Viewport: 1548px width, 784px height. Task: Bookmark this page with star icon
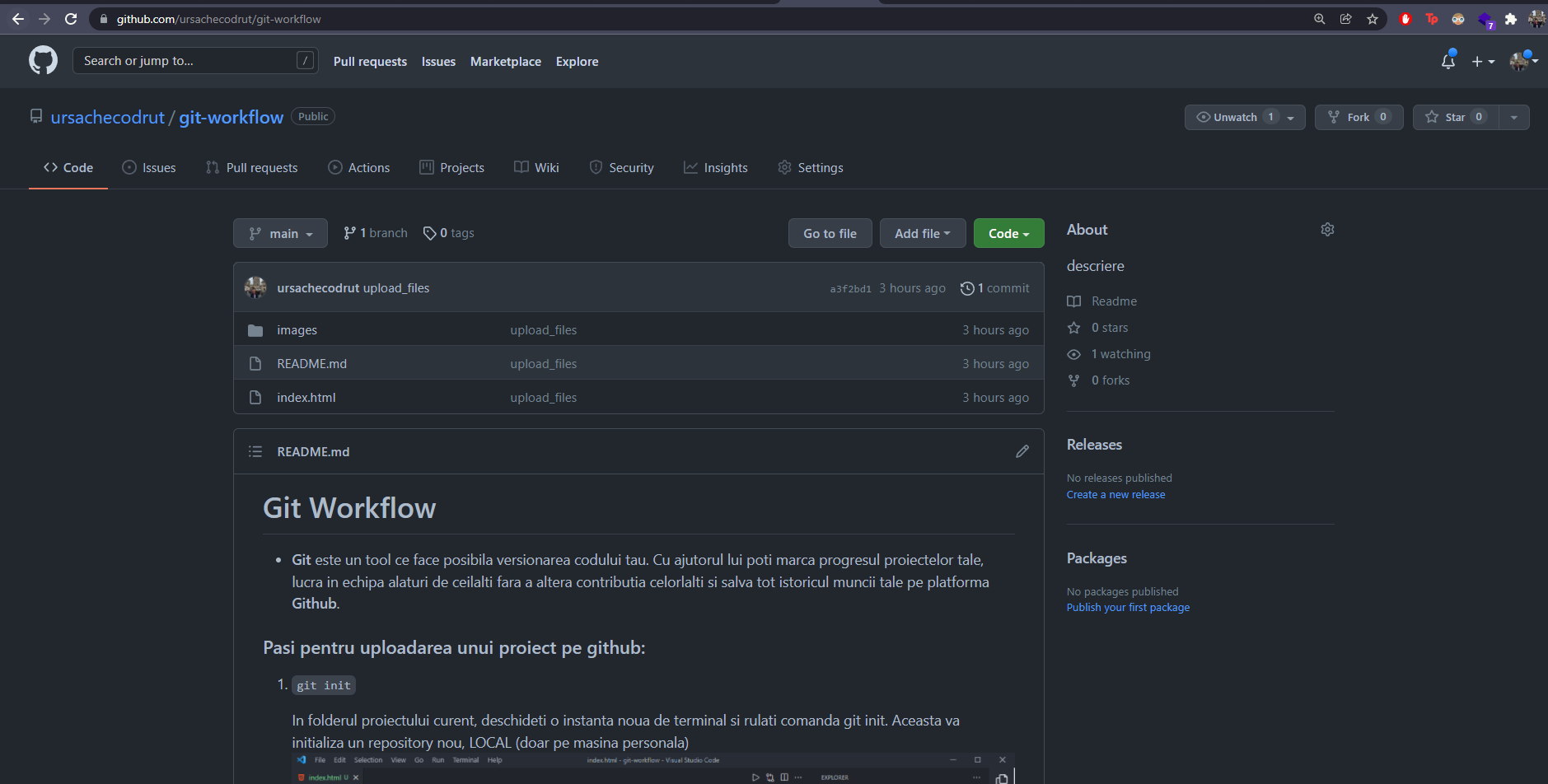(x=1373, y=19)
